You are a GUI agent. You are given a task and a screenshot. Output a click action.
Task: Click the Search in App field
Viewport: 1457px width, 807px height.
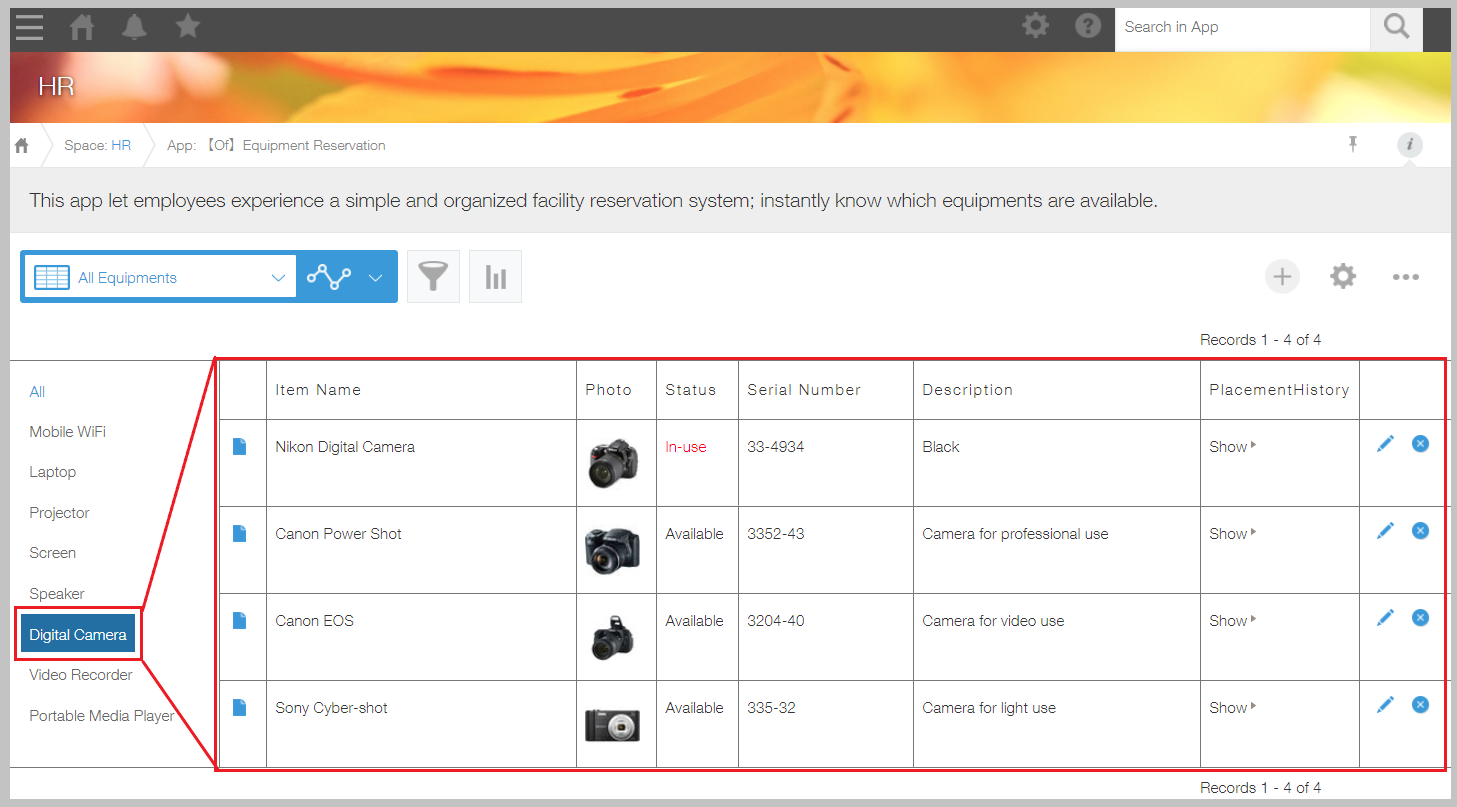pyautogui.click(x=1241, y=27)
